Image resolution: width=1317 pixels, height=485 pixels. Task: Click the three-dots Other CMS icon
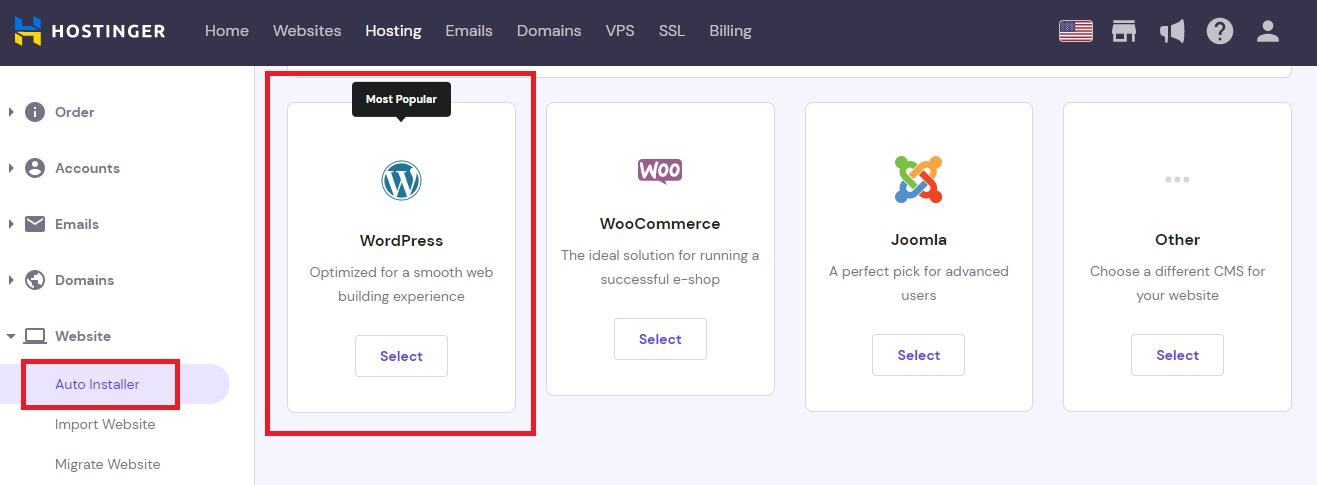[x=1177, y=180]
